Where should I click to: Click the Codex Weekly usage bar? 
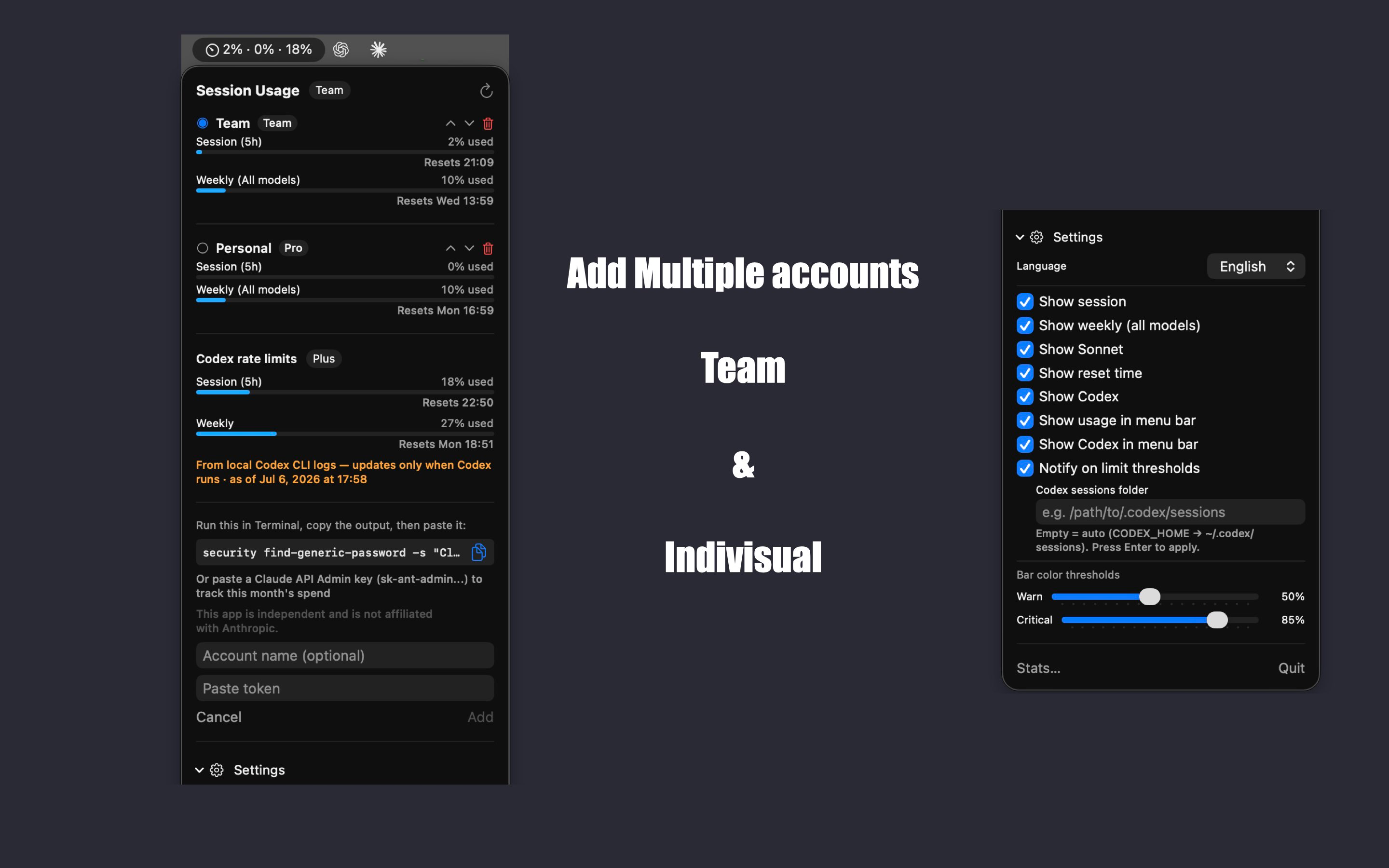(x=345, y=434)
